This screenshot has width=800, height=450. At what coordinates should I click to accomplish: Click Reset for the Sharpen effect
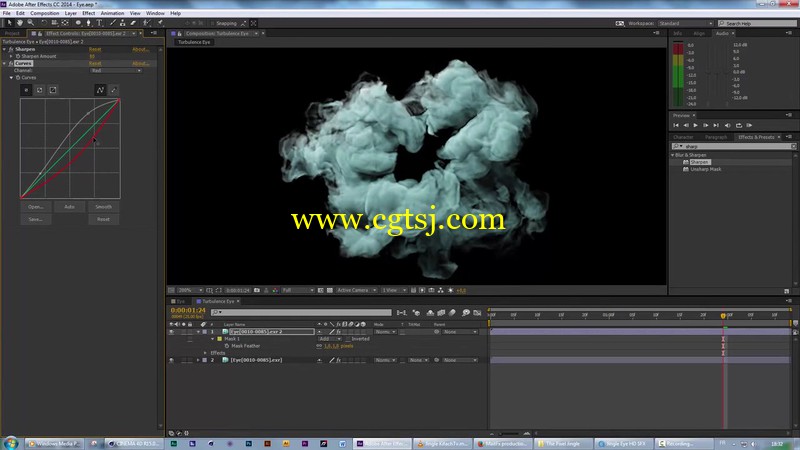pos(95,49)
